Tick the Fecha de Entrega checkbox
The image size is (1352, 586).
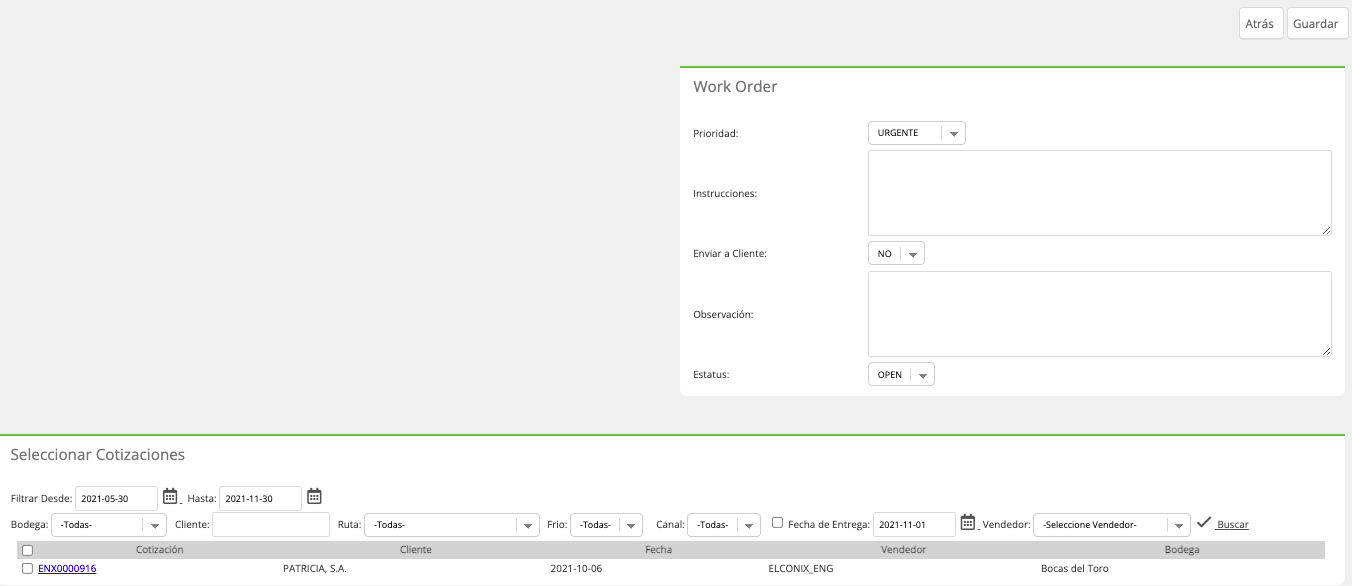point(777,522)
